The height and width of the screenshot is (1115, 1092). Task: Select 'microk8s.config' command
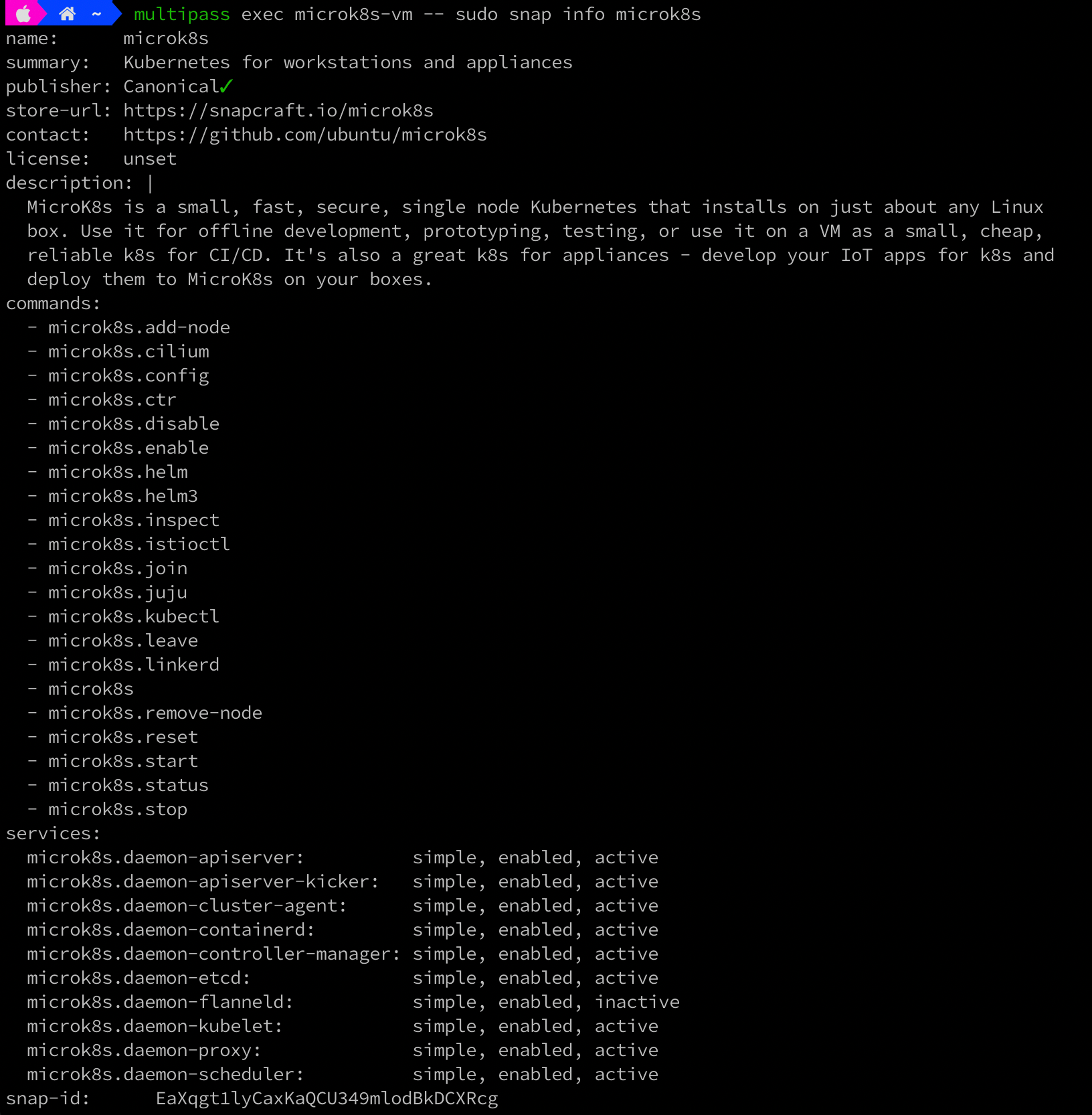[128, 375]
